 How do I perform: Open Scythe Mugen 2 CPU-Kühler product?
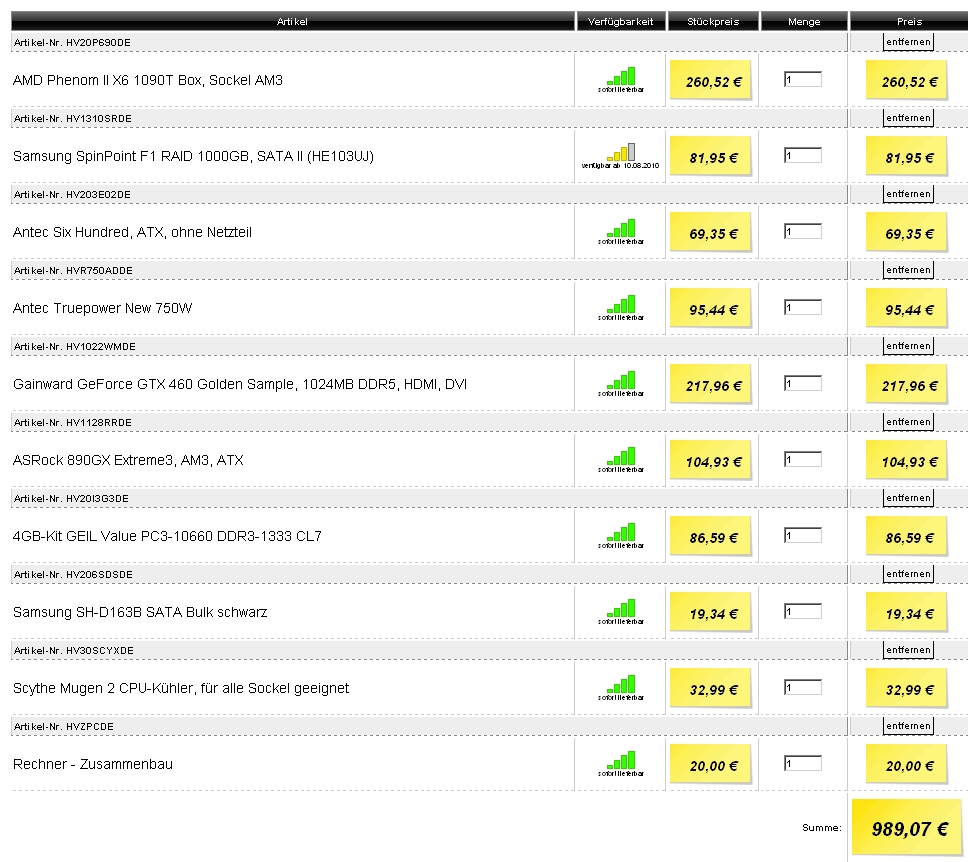[x=181, y=688]
